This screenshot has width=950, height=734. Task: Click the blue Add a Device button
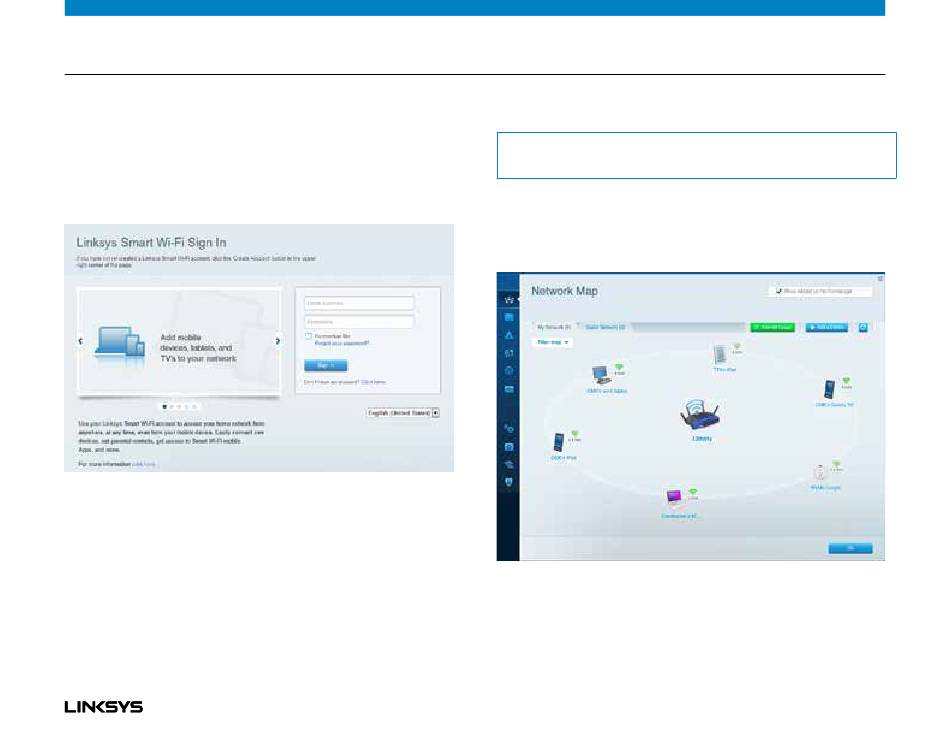point(826,327)
